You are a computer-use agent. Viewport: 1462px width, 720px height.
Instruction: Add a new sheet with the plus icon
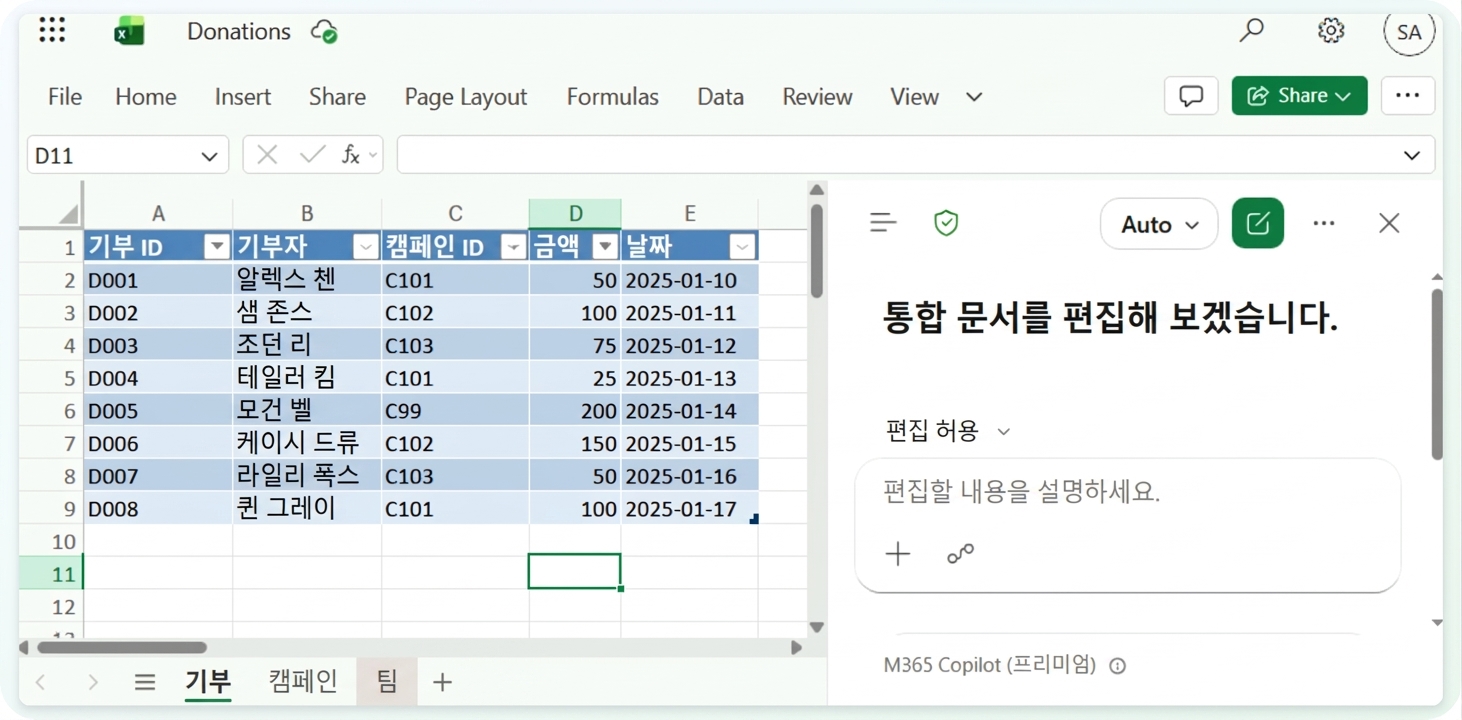tap(442, 683)
